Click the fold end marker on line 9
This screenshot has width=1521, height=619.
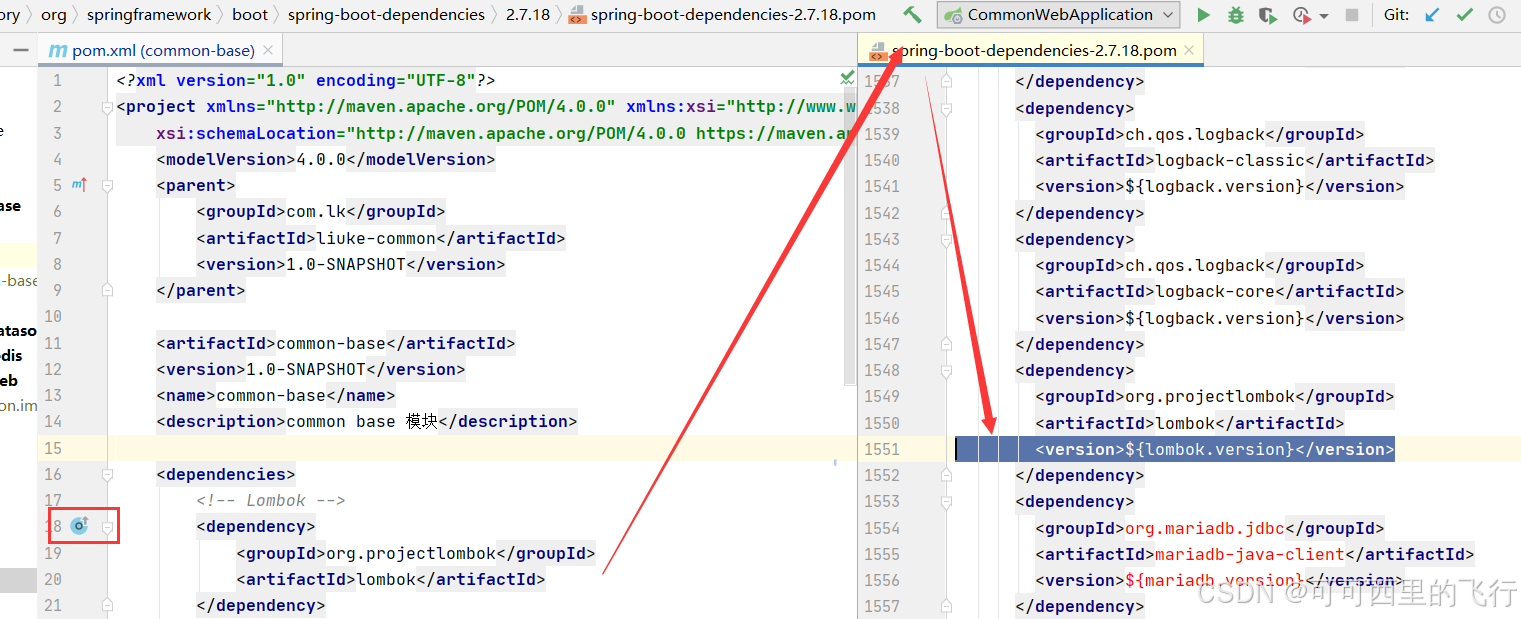click(107, 290)
